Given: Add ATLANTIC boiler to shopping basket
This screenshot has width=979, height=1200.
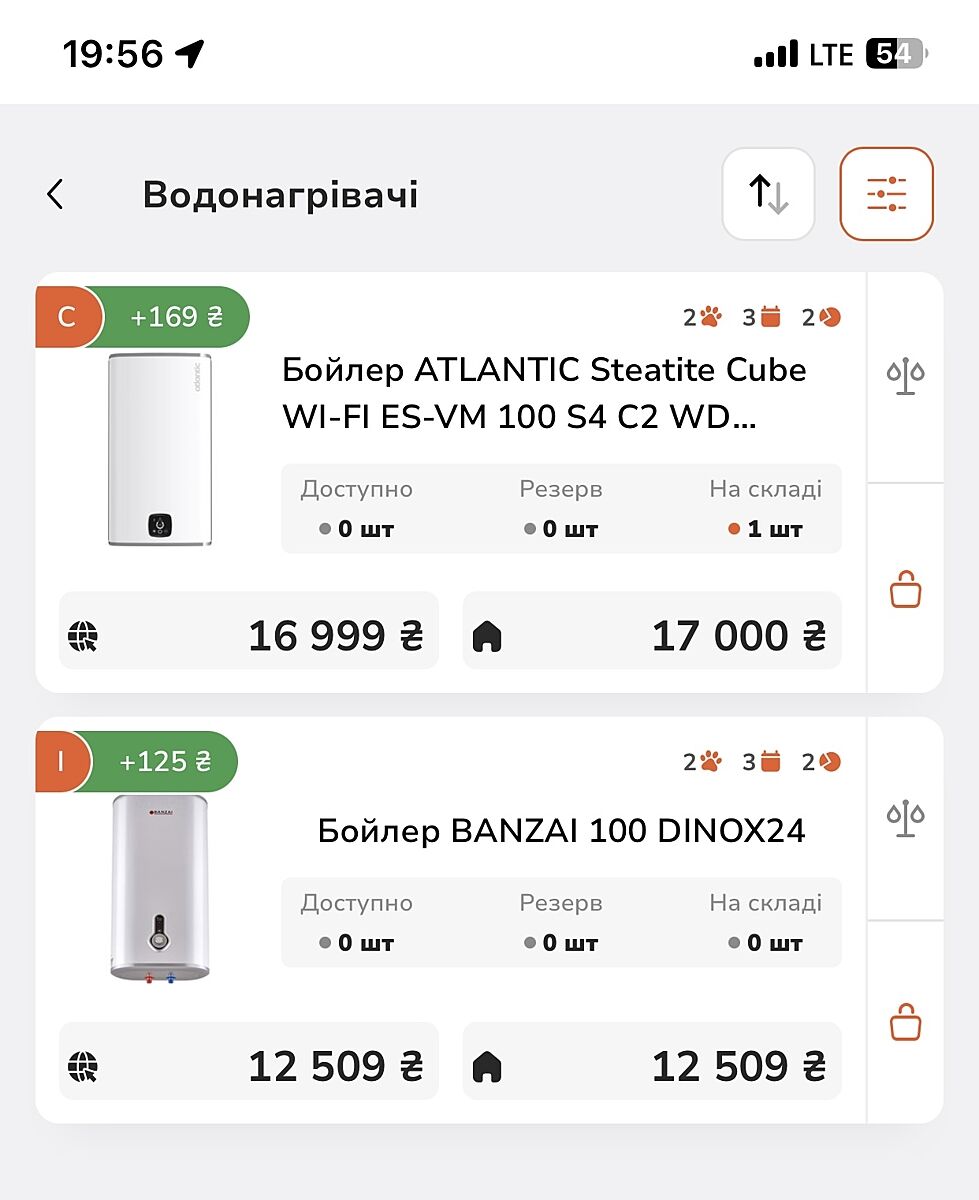Looking at the screenshot, I should point(905,589).
